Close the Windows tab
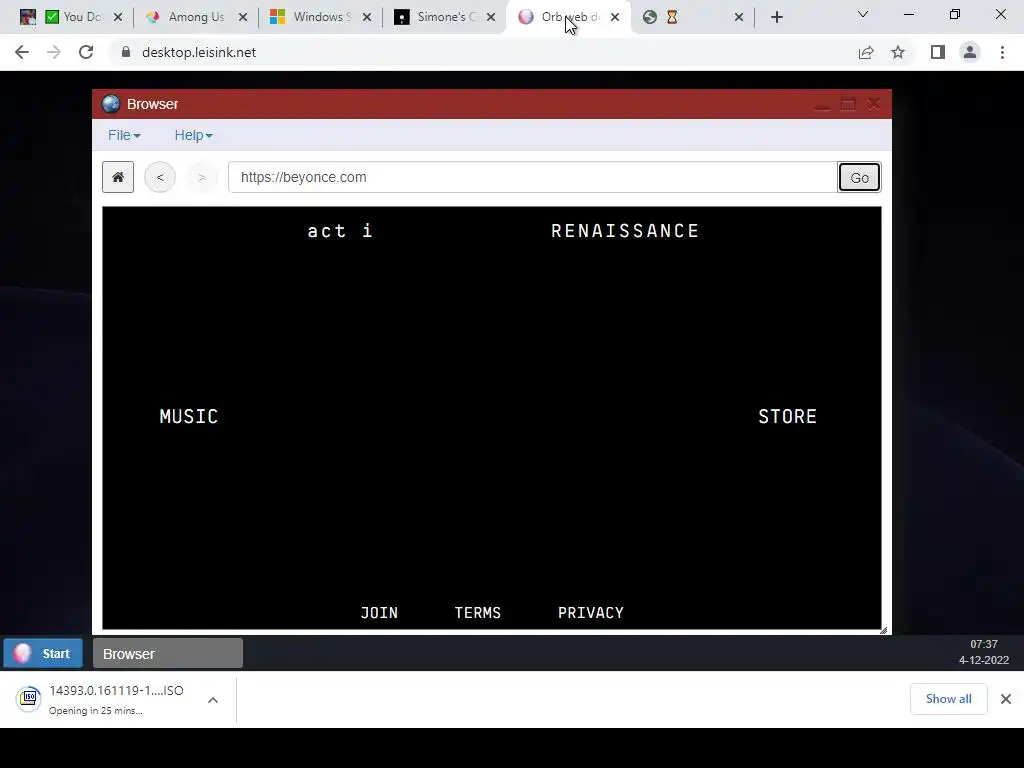The height and width of the screenshot is (768, 1024). tap(367, 18)
